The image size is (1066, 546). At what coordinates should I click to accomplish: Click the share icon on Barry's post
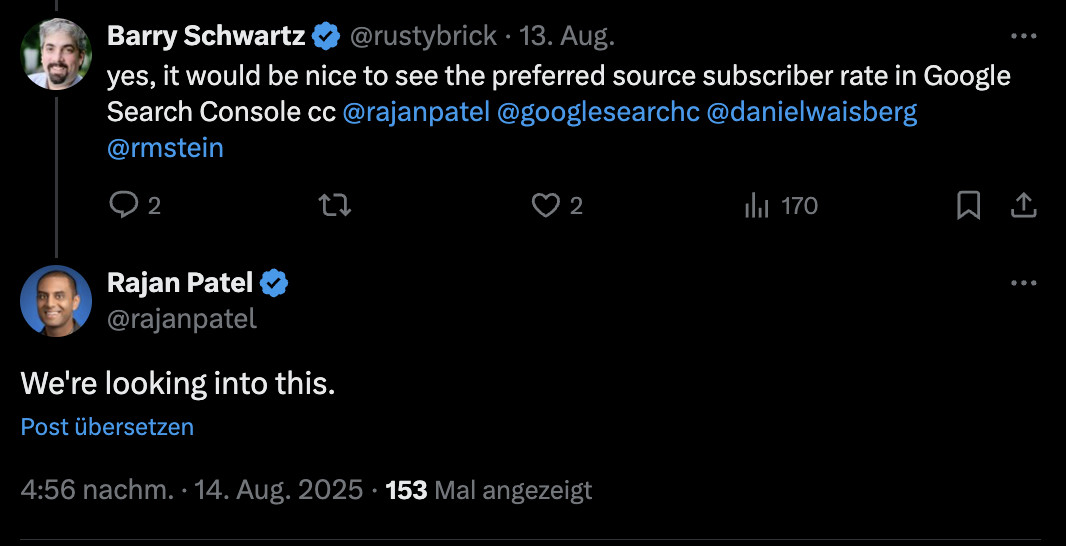[1023, 206]
